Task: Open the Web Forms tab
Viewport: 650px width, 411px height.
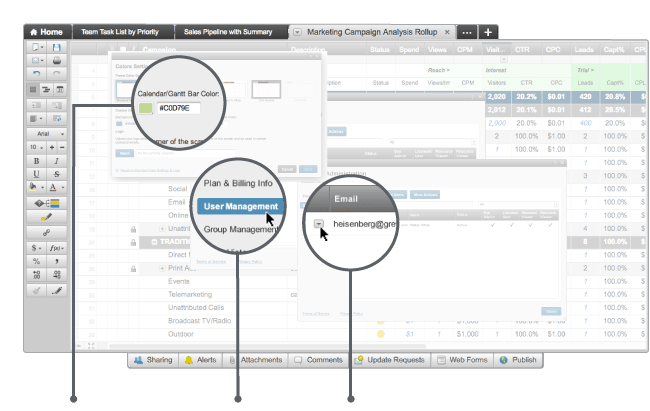Action: pyautogui.click(x=463, y=360)
